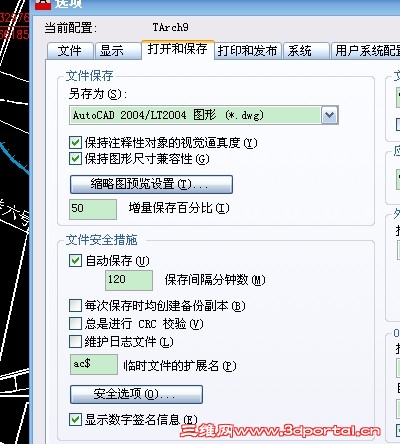
Task: Open the 系统 tab
Action: pyautogui.click(x=306, y=51)
